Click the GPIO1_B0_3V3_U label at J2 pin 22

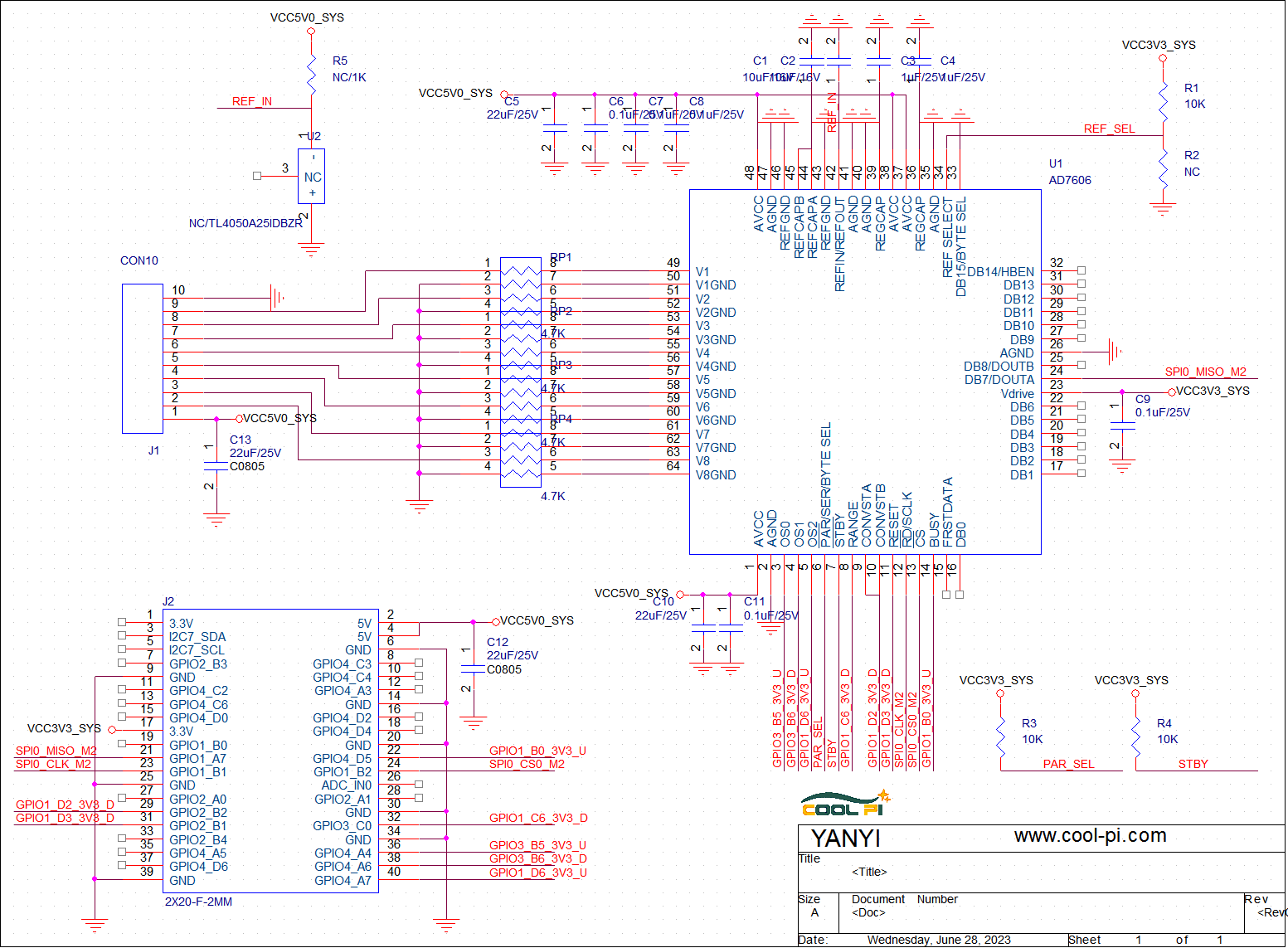point(537,751)
